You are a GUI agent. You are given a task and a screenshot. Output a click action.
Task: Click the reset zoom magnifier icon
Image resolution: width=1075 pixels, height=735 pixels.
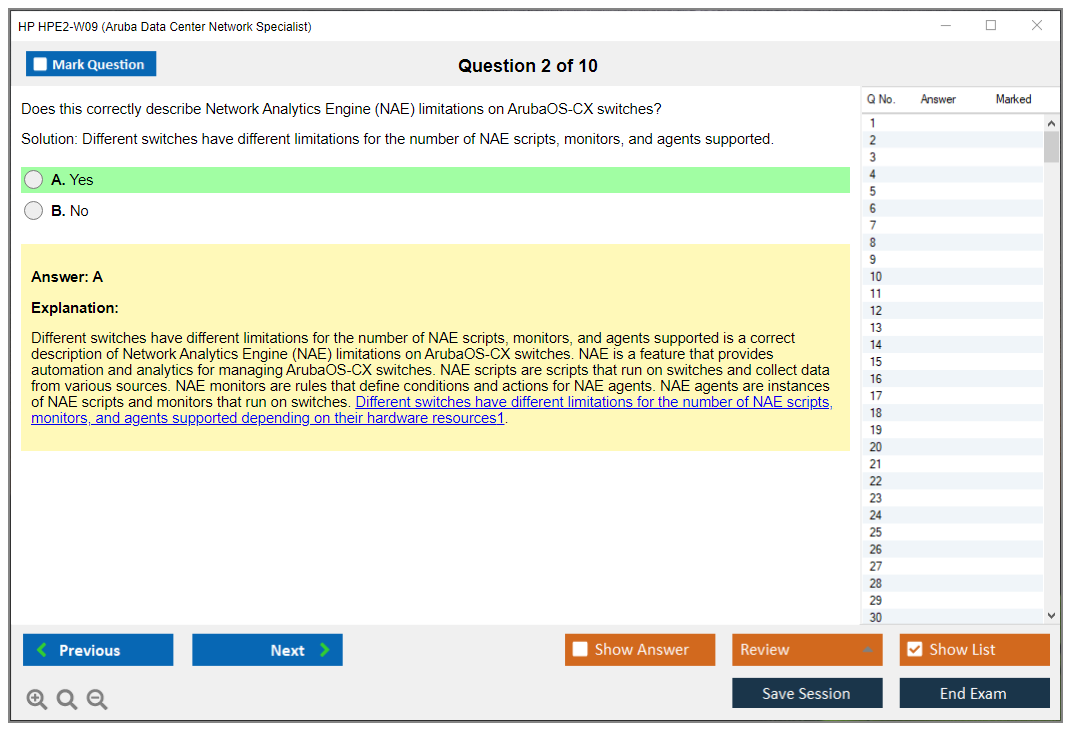pyautogui.click(x=67, y=699)
